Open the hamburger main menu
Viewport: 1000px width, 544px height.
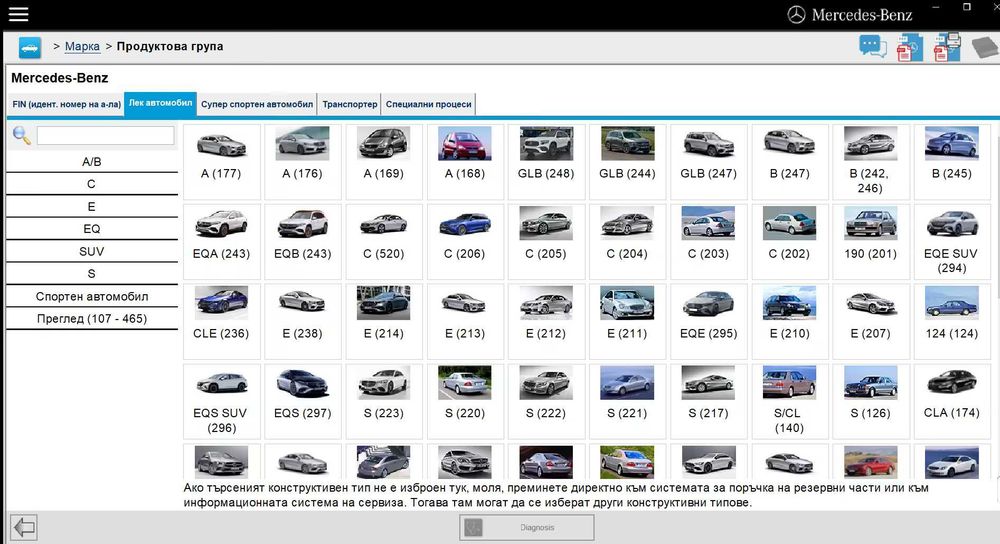18,13
